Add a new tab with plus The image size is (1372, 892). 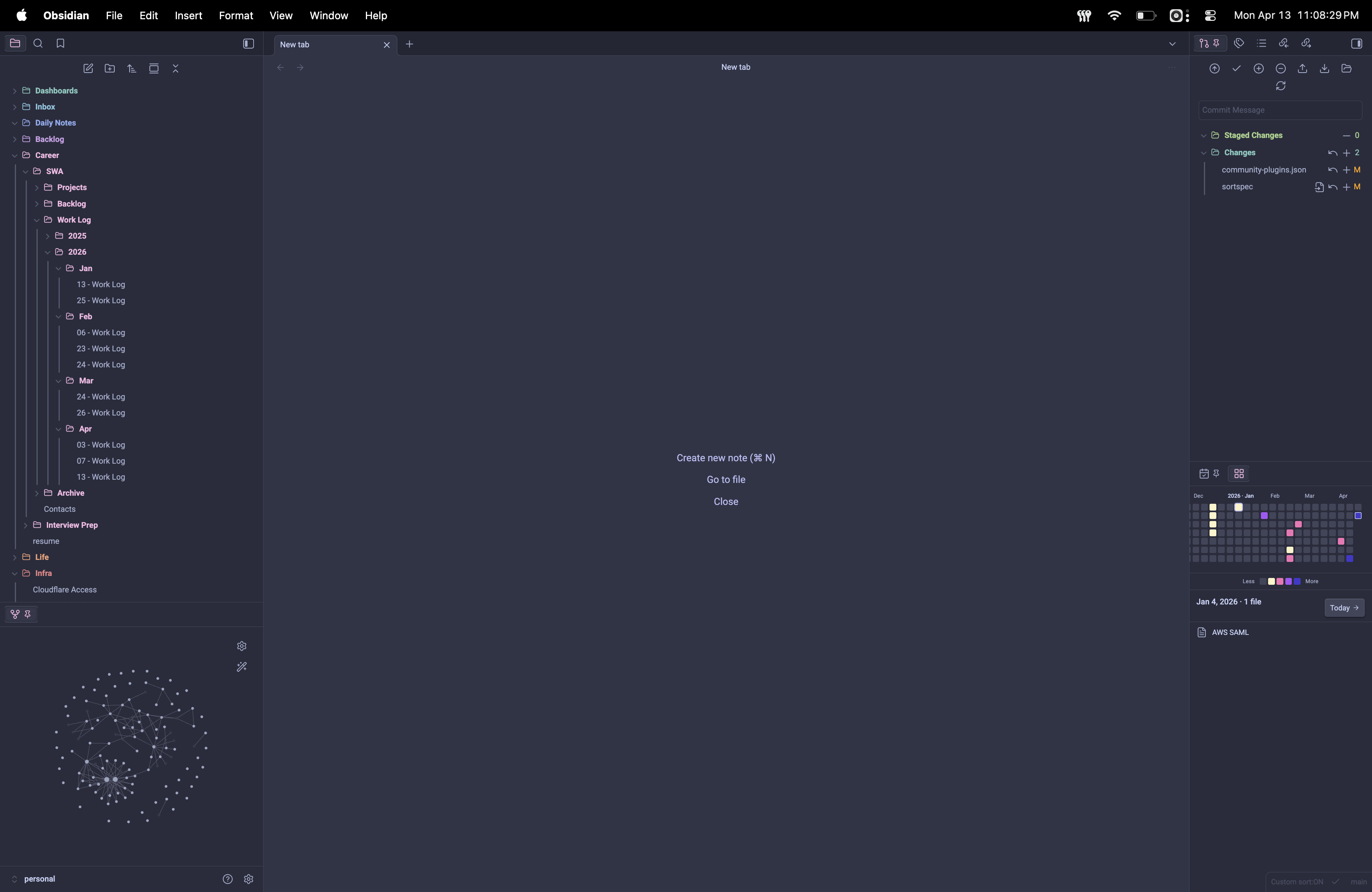pos(409,44)
